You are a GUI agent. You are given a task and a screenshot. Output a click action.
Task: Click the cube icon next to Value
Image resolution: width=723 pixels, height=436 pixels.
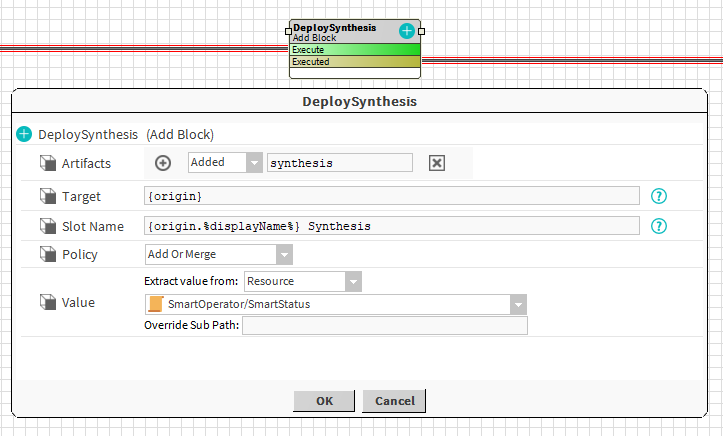pyautogui.click(x=47, y=302)
